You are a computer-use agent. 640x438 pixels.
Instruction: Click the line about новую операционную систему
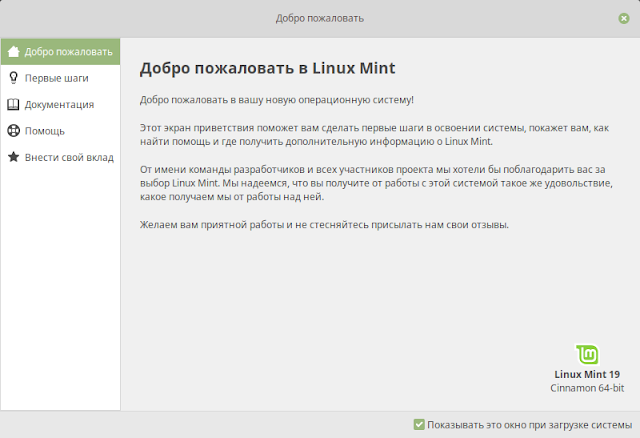(x=277, y=100)
